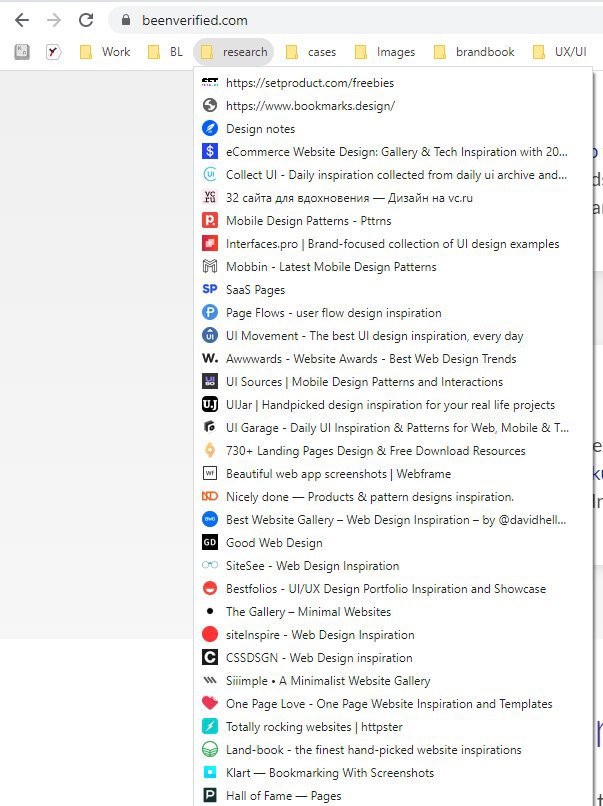Viewport: 603px width, 806px height.
Task: Collapse the research bookmarks folder
Action: point(234,51)
